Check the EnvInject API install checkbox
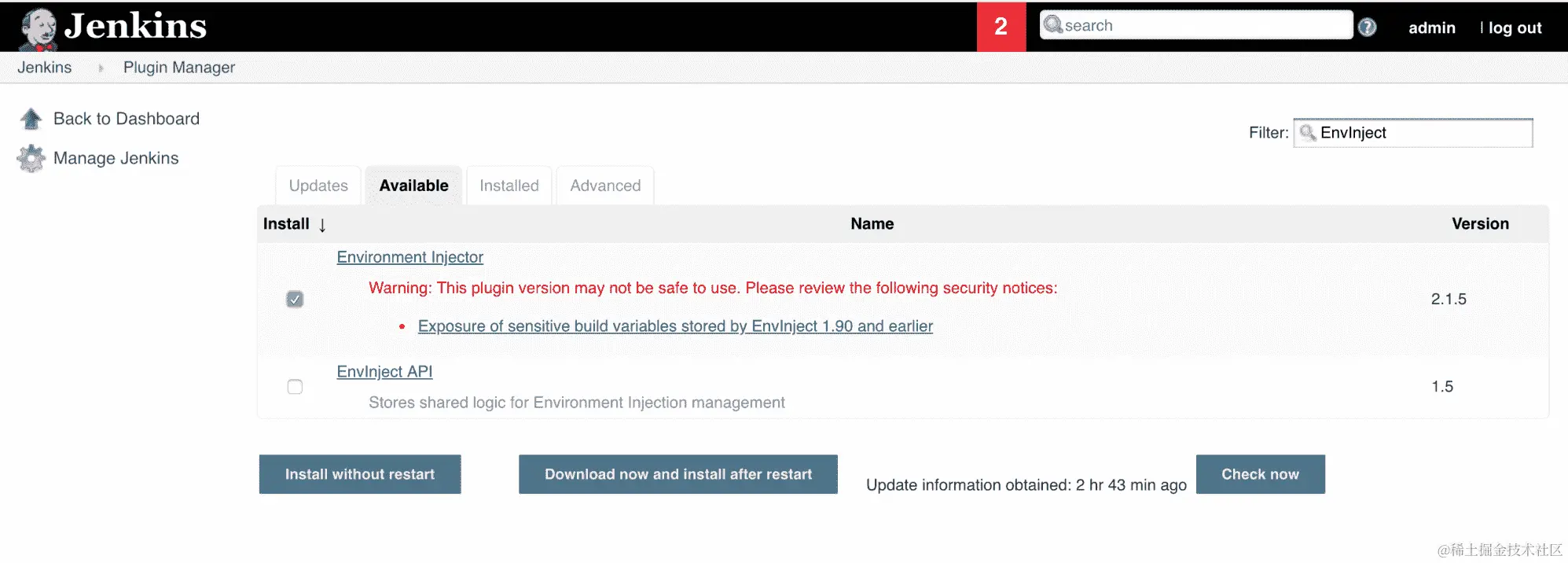1568x563 pixels. [295, 387]
